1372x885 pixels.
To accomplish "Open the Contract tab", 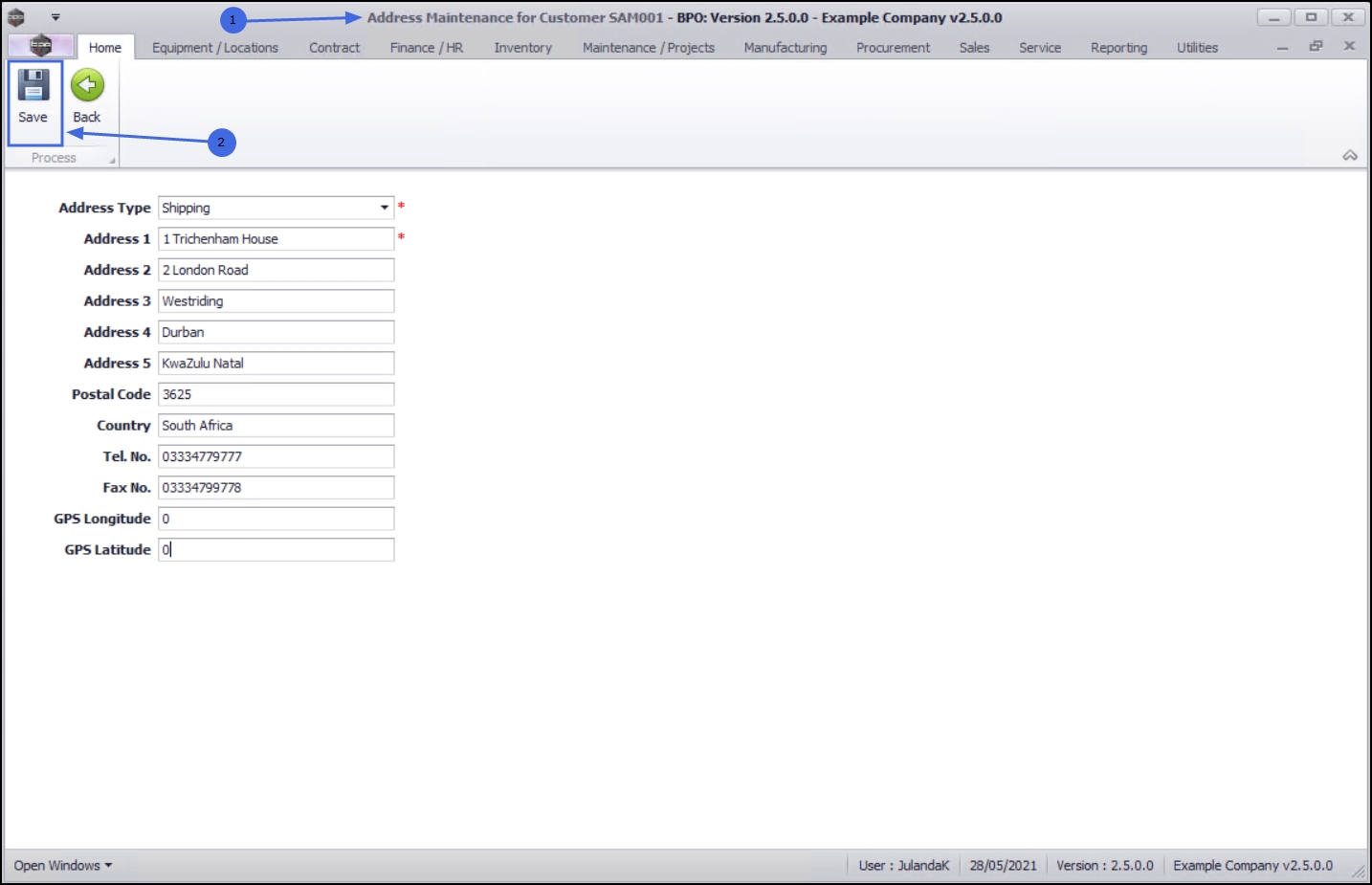I will point(335,48).
